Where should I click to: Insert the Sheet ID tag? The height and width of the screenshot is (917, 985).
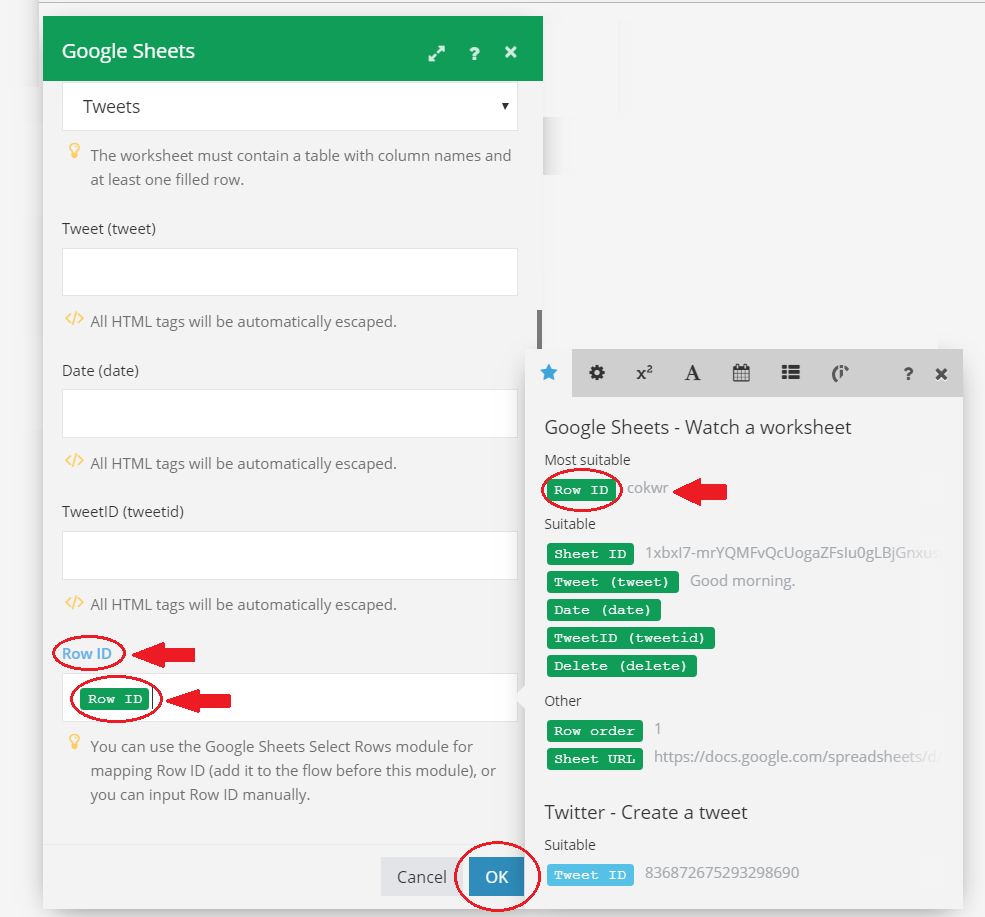click(590, 554)
